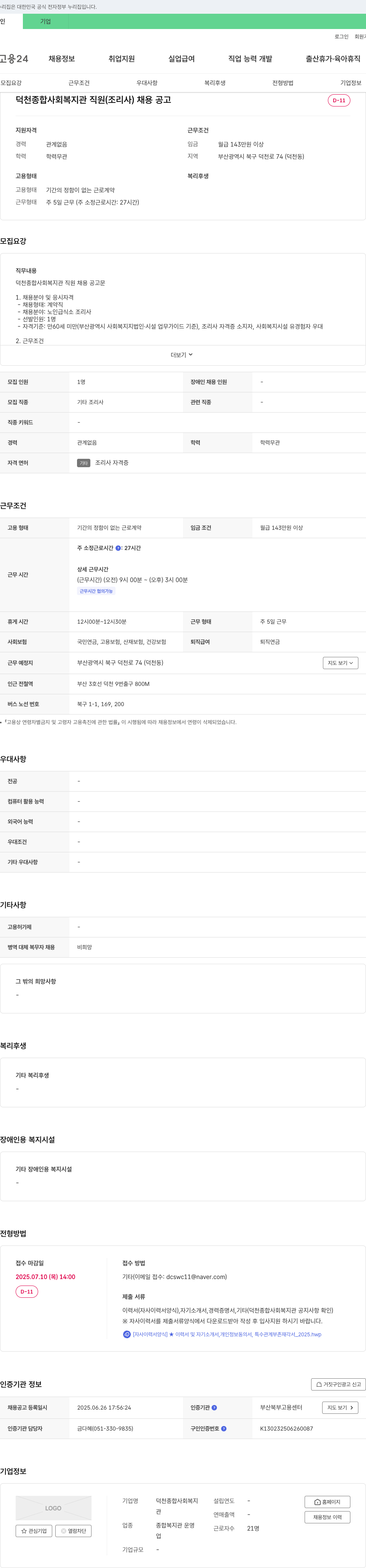366x1568 pixels.
Task: Click the deadline text 2025.07.10 (목) 14:00
Action: 46,1276
